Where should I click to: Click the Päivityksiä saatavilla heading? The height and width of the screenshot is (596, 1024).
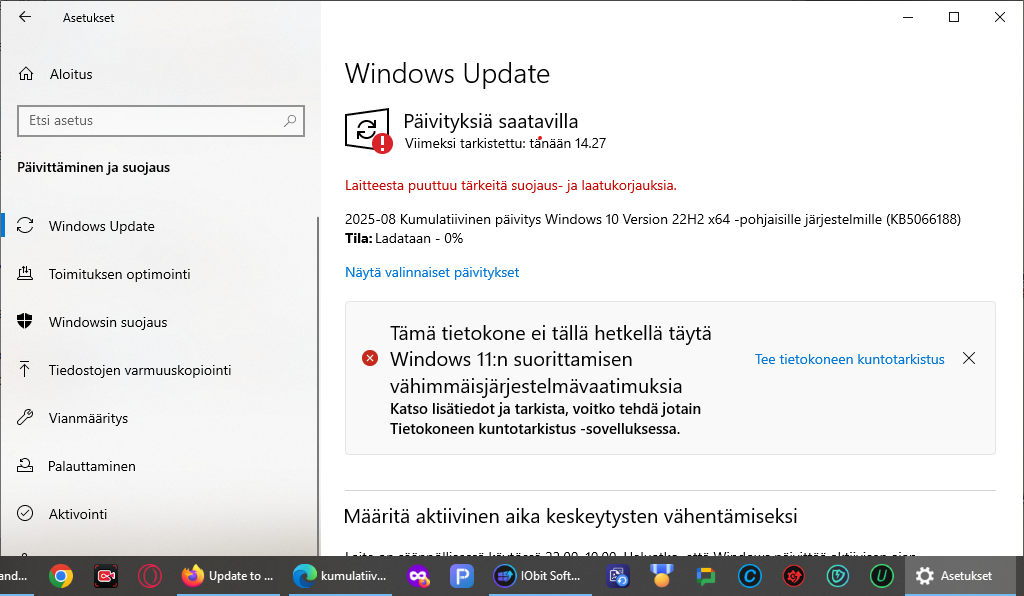[x=490, y=121]
